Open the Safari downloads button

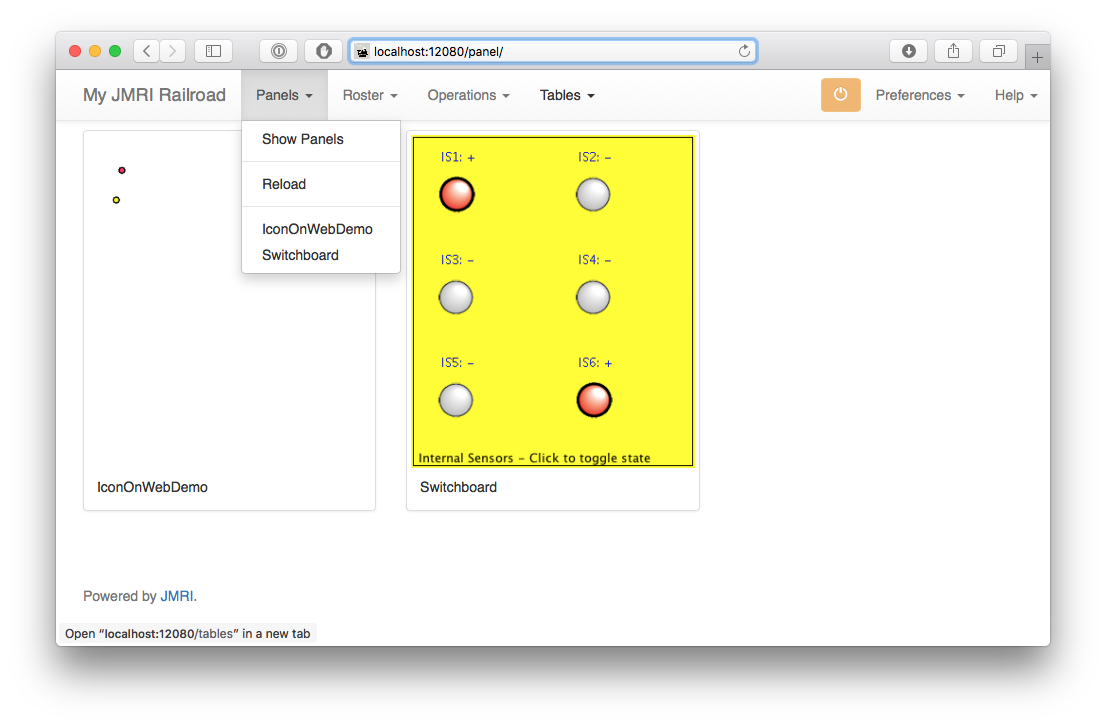pos(908,51)
